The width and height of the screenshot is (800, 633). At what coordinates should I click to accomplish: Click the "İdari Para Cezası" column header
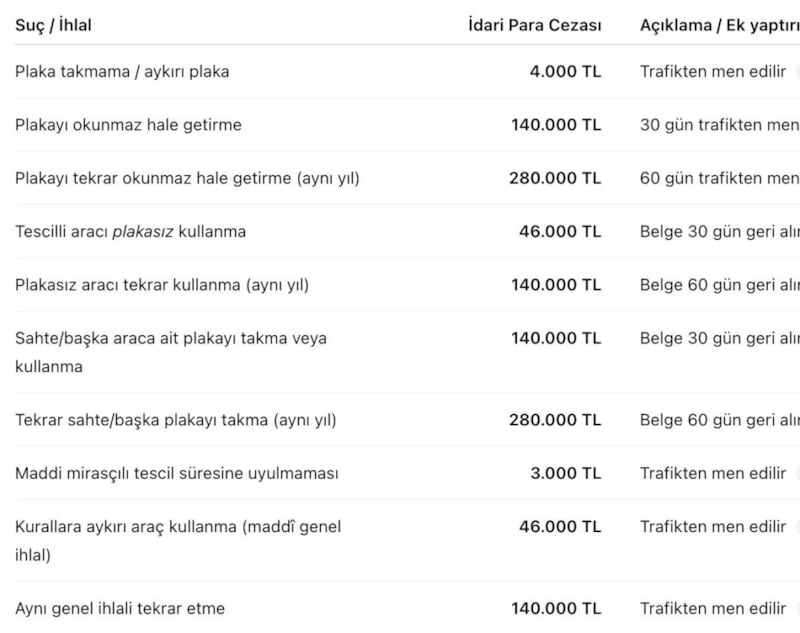[534, 25]
